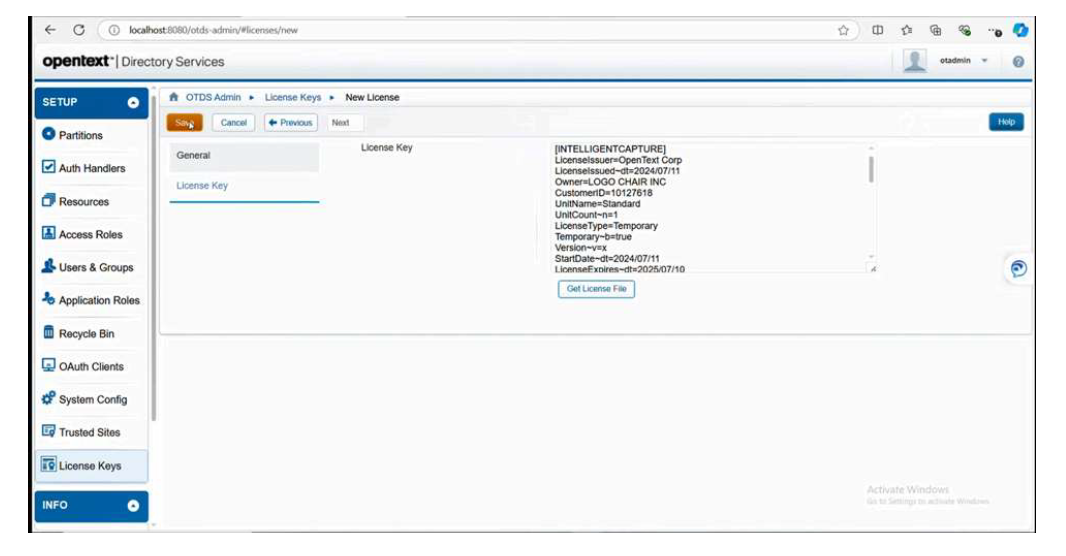Screen dimensions: 1066x556
Task: Open the Recycle Bin icon
Action: click(48, 333)
